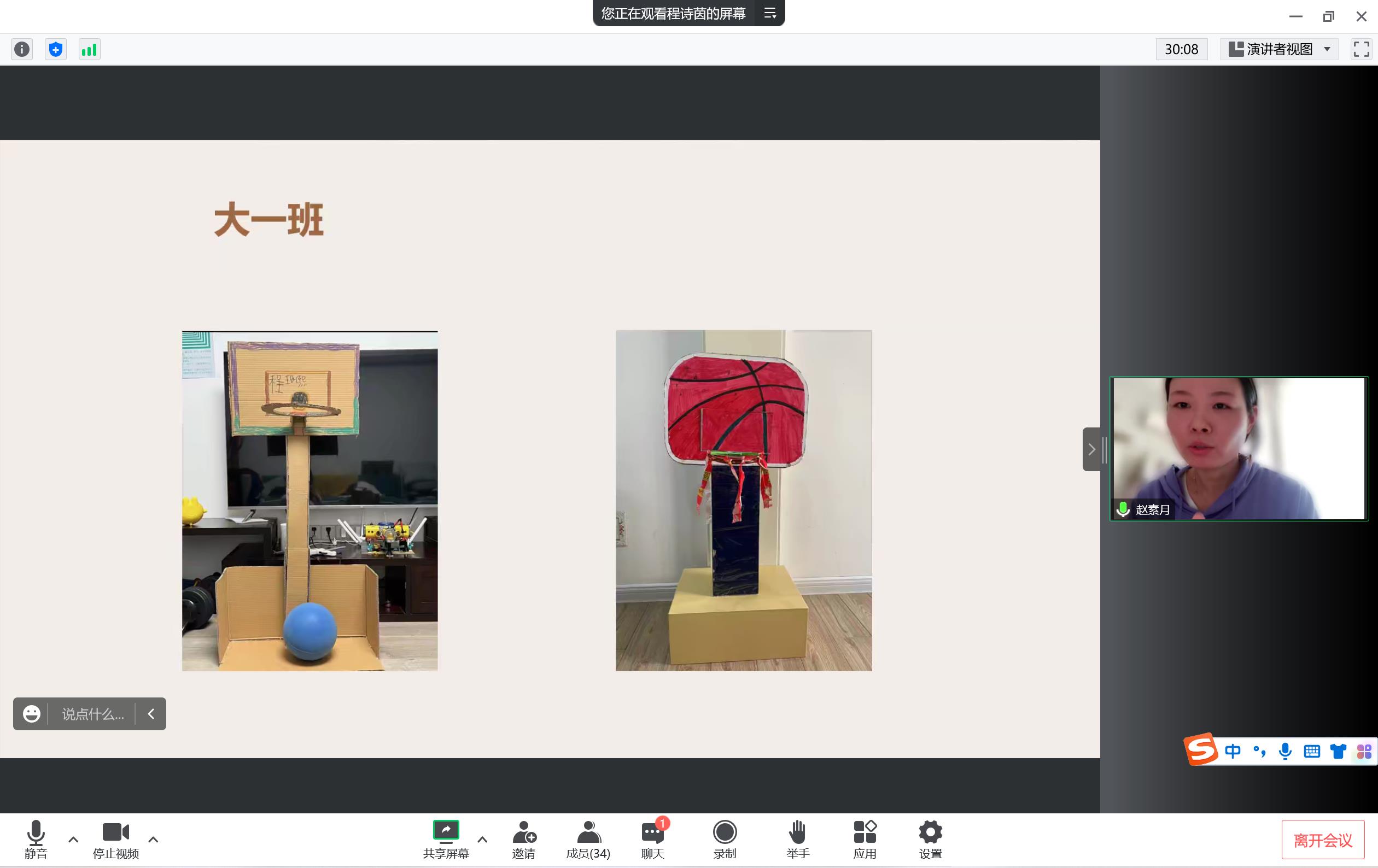Click the cardboard basketball hoop photo

point(310,501)
